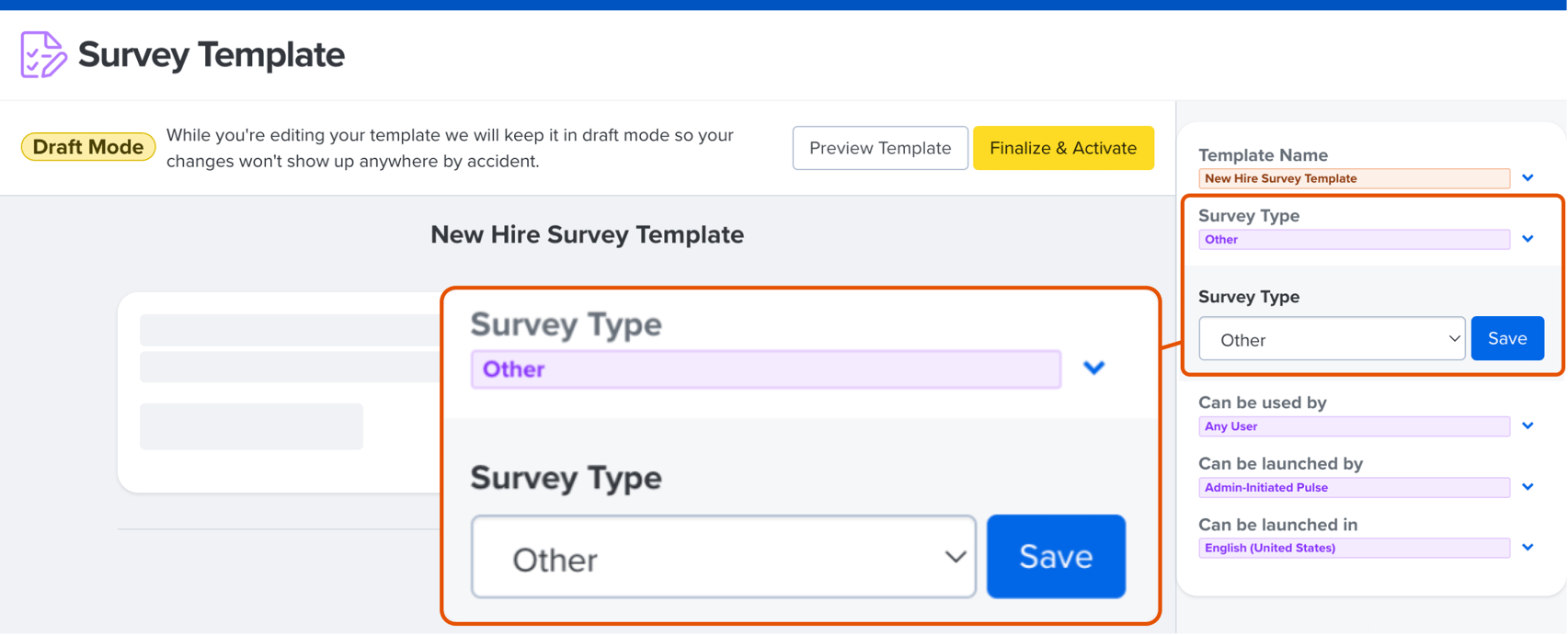Click the Finalize & Activate button
This screenshot has height=635, width=1568.
coord(1063,148)
